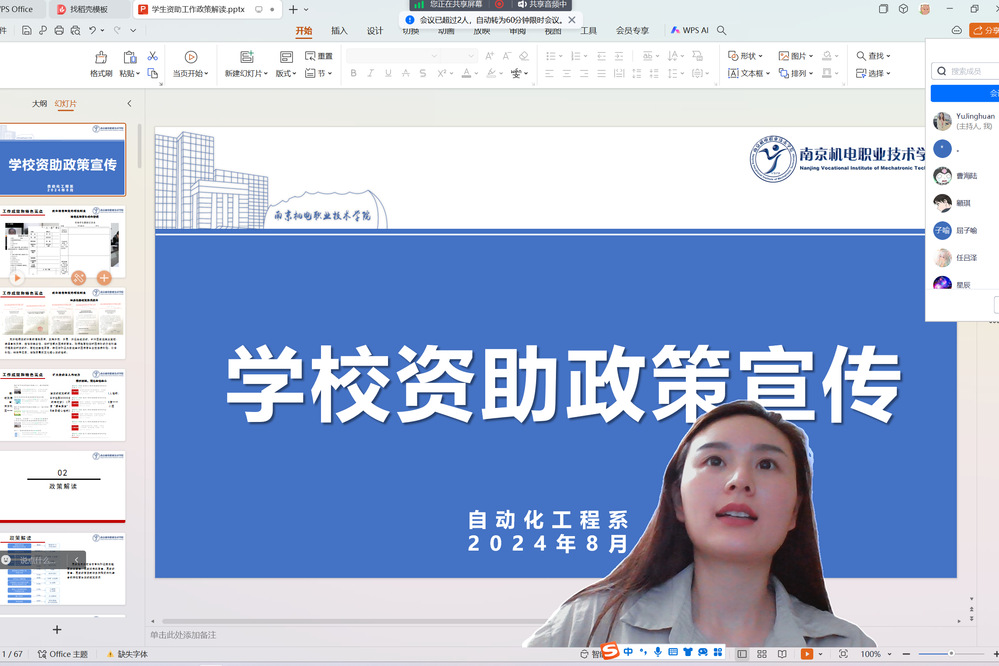The height and width of the screenshot is (666, 999).
Task: Dismiss the meeting time limit notification
Action: pos(571,20)
